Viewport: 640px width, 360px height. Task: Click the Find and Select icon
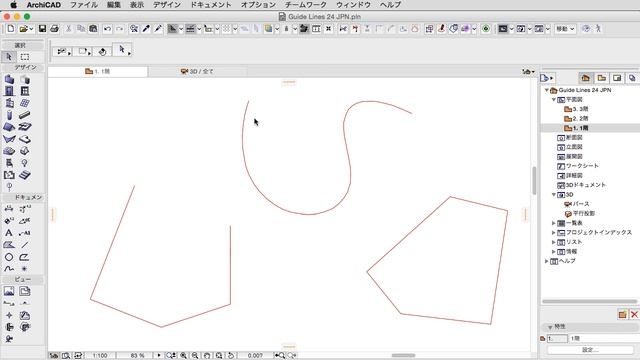click(134, 29)
